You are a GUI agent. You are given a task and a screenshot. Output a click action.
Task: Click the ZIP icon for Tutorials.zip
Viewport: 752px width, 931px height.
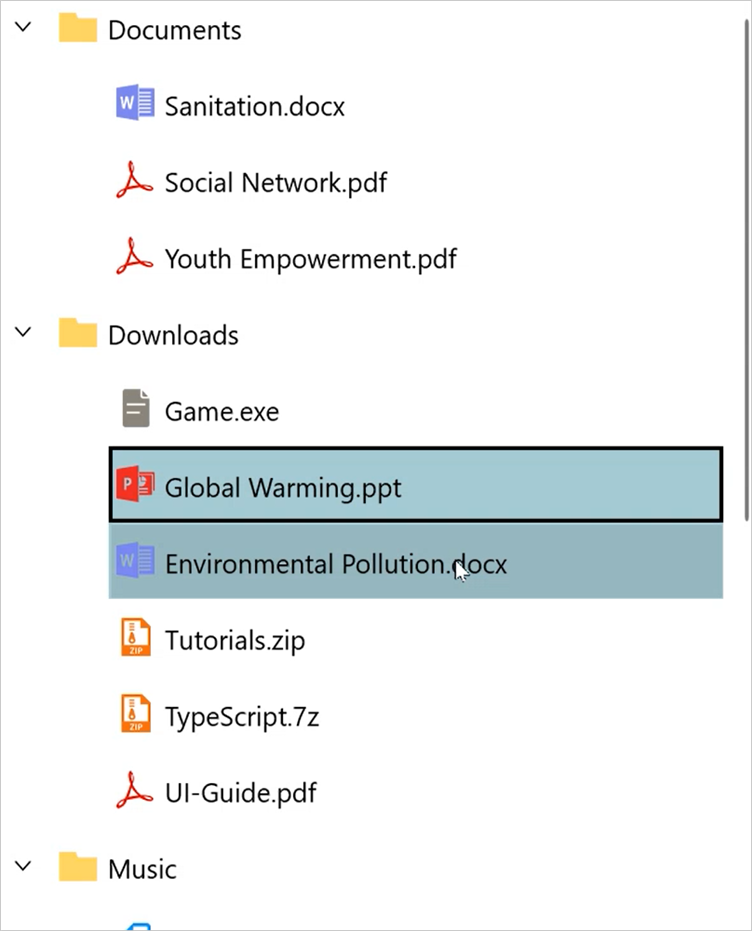pyautogui.click(x=134, y=639)
